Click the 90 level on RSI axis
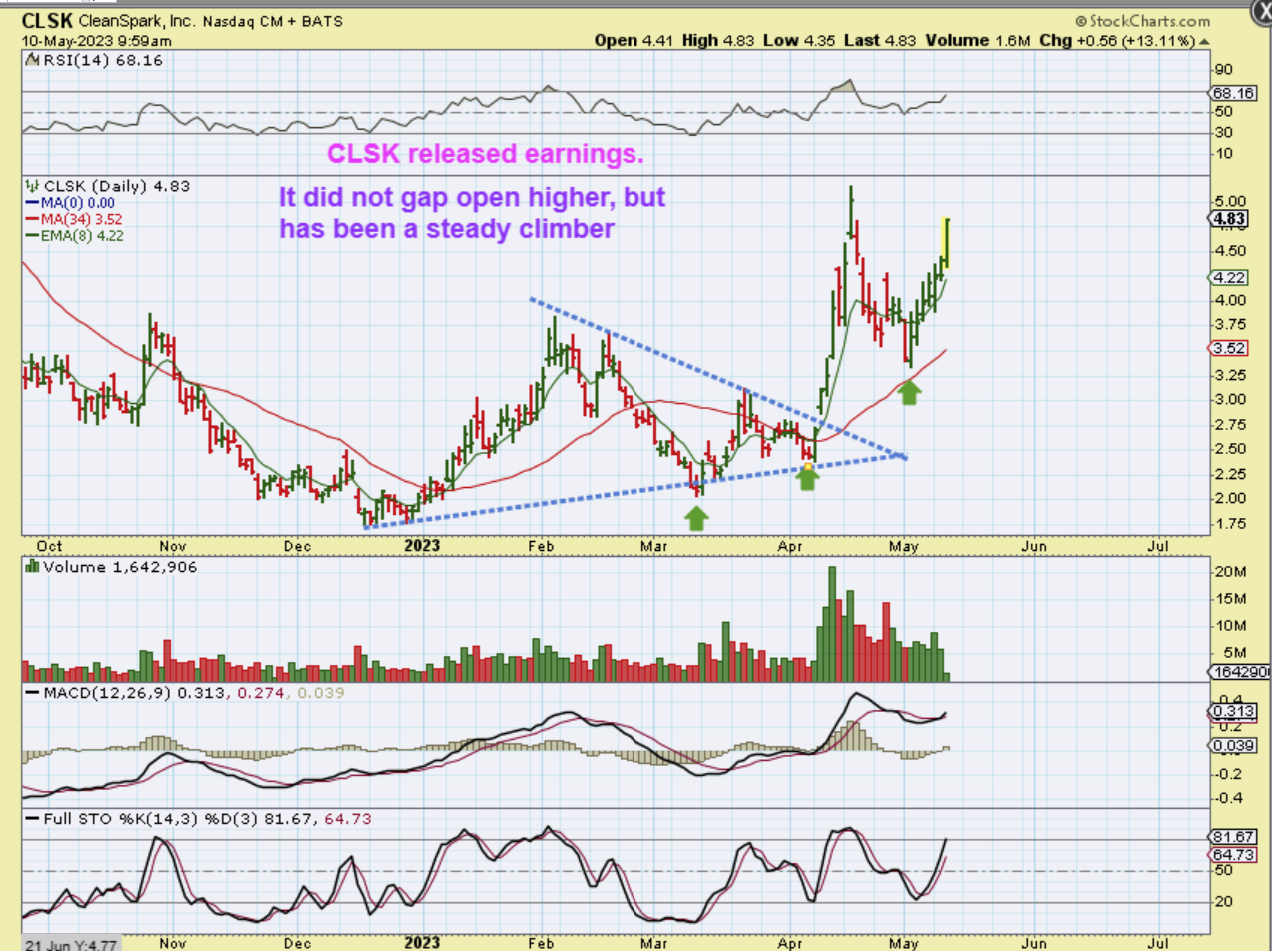1272x951 pixels. (x=1221, y=71)
